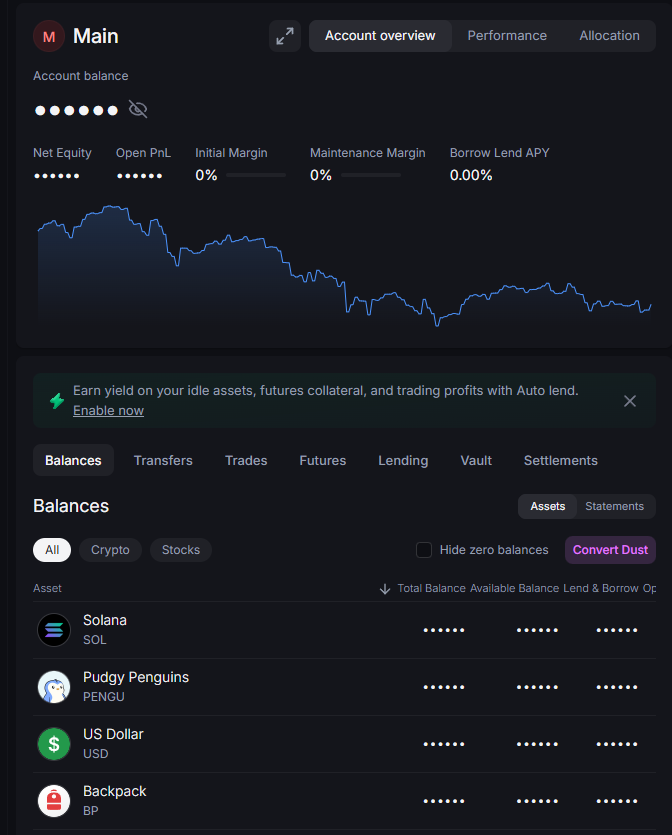
Task: Click the Main account avatar icon
Action: [x=49, y=36]
